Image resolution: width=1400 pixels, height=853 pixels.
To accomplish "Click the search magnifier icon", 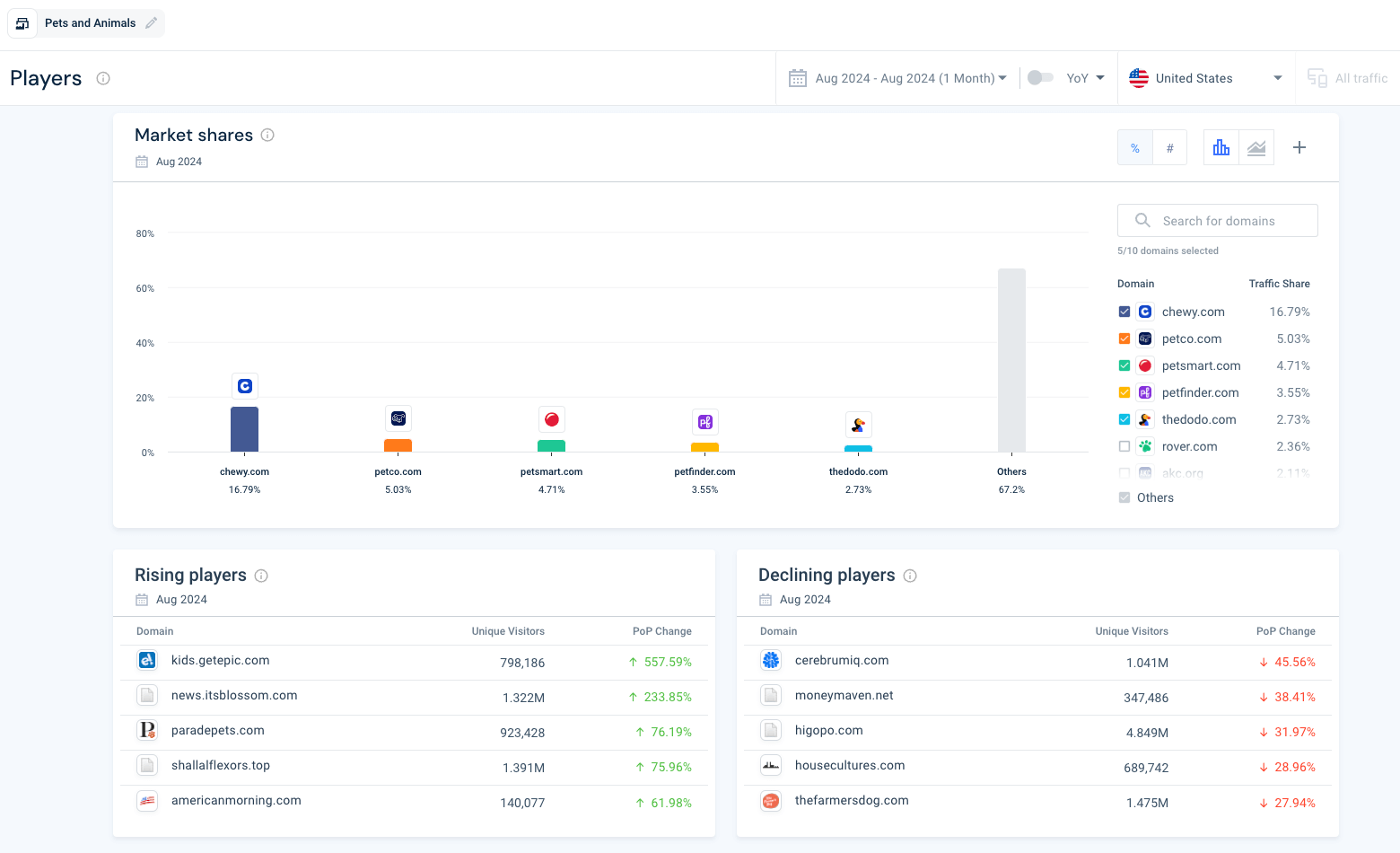I will pos(1142,220).
